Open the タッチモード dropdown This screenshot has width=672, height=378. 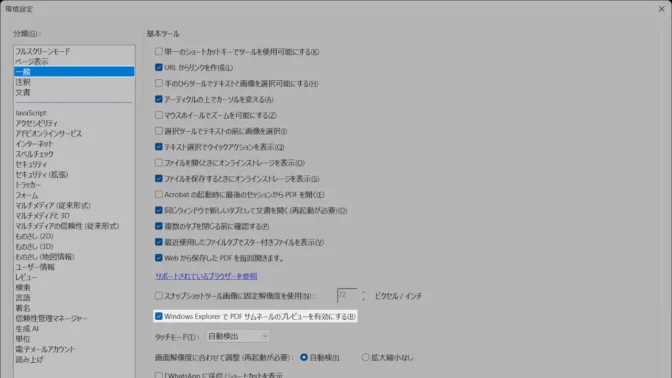click(238, 336)
